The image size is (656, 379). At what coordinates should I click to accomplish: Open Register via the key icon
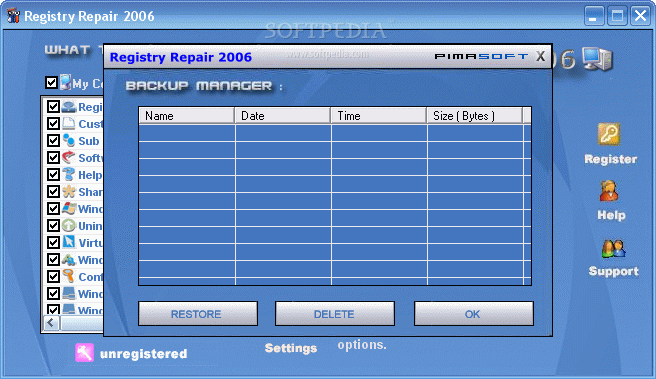(x=609, y=134)
